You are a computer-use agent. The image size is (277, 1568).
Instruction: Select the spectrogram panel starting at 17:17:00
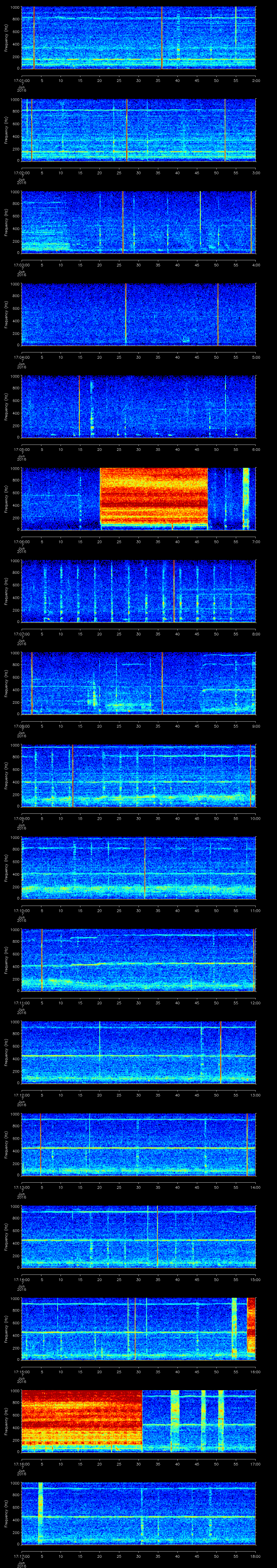coord(138,1513)
